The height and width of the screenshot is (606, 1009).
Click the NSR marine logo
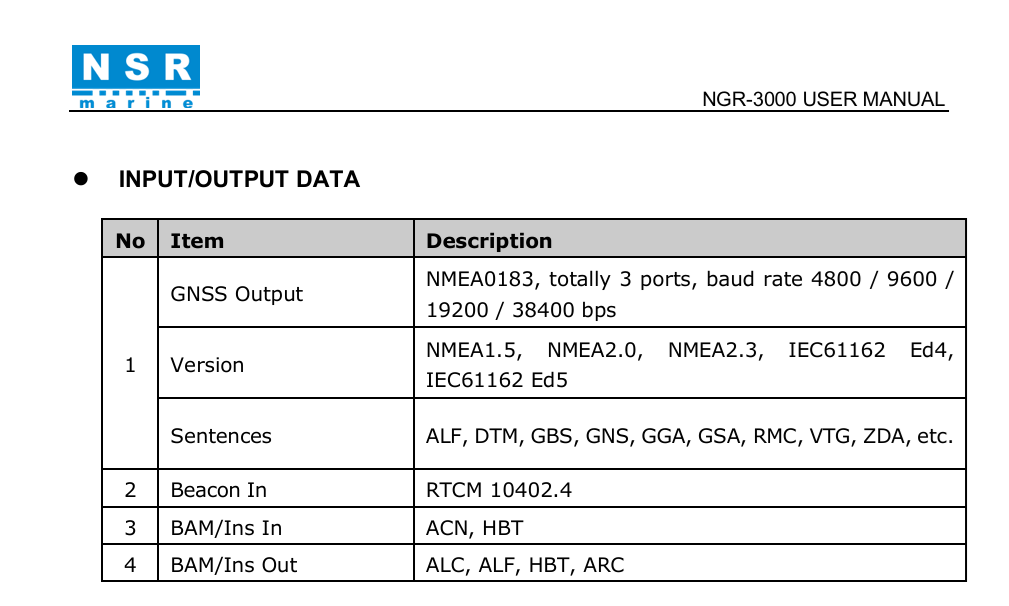point(135,77)
